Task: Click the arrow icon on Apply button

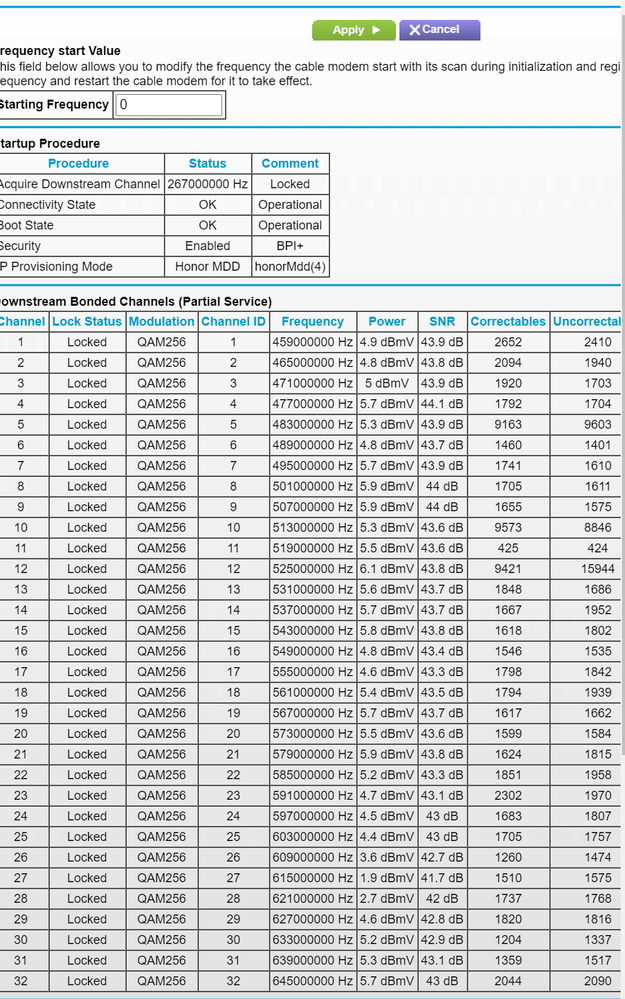Action: pyautogui.click(x=376, y=30)
